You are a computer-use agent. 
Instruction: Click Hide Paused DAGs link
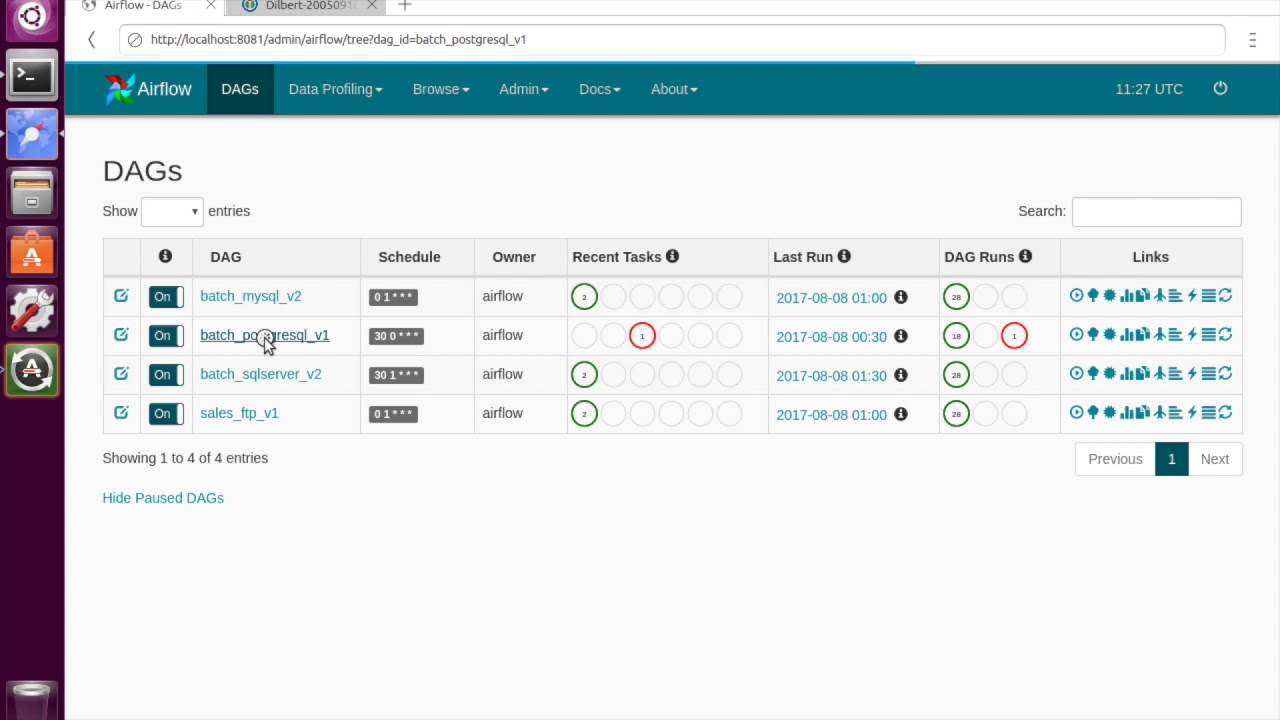pos(163,498)
